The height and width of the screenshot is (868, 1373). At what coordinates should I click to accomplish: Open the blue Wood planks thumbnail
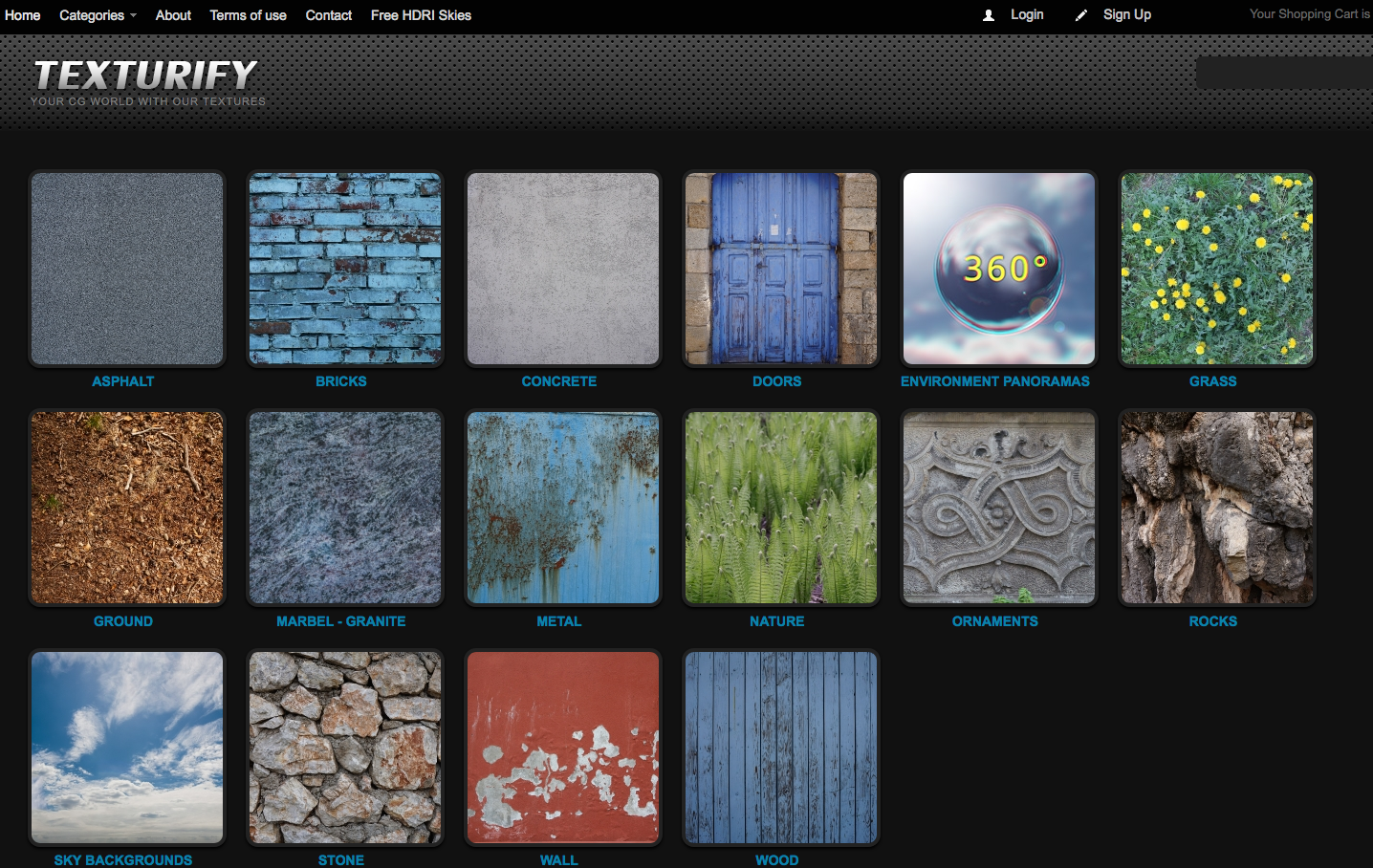tap(781, 748)
